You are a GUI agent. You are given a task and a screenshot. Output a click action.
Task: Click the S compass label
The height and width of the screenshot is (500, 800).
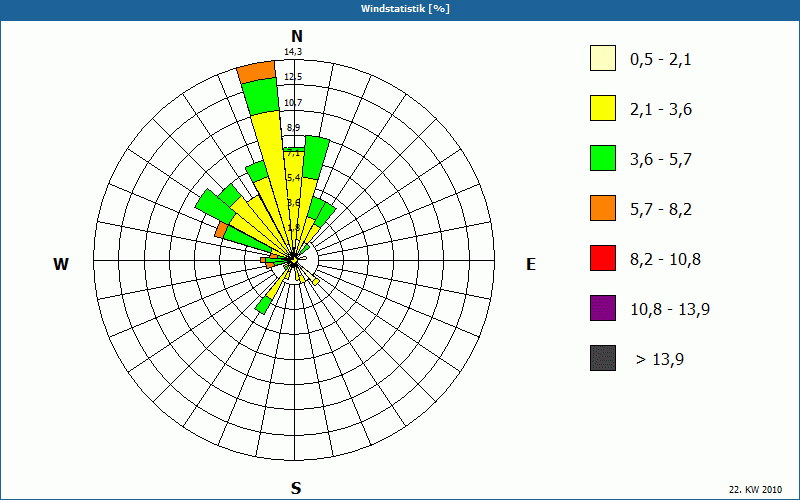(x=296, y=488)
